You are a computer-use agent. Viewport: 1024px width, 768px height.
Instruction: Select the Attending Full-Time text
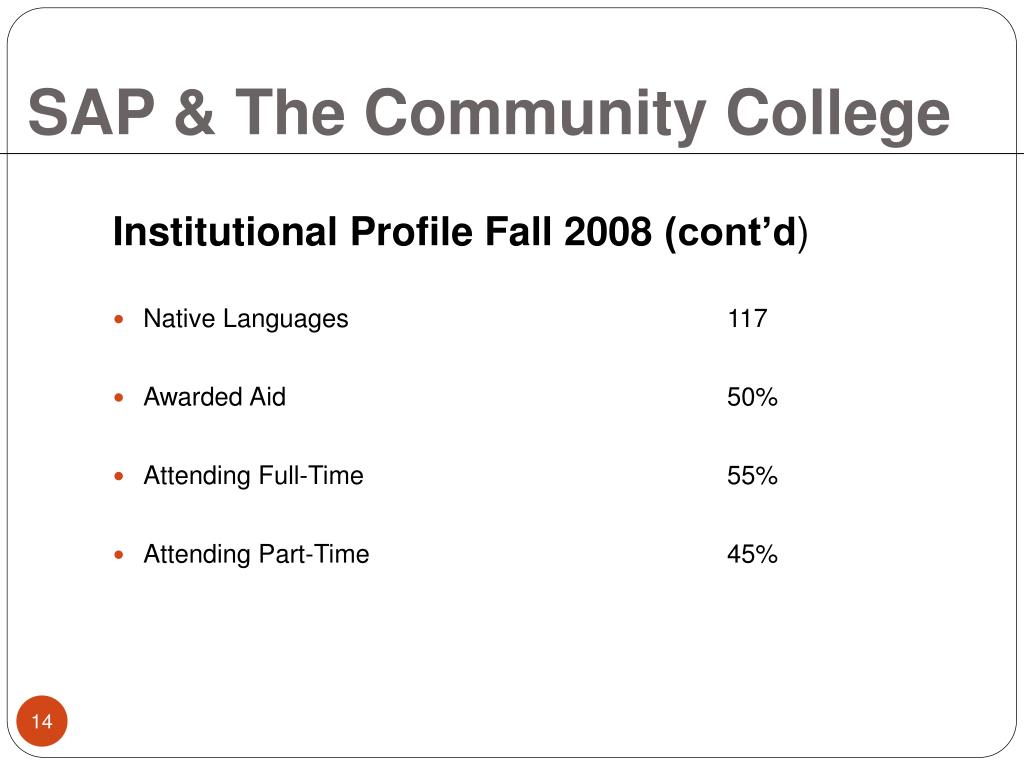click(x=253, y=476)
